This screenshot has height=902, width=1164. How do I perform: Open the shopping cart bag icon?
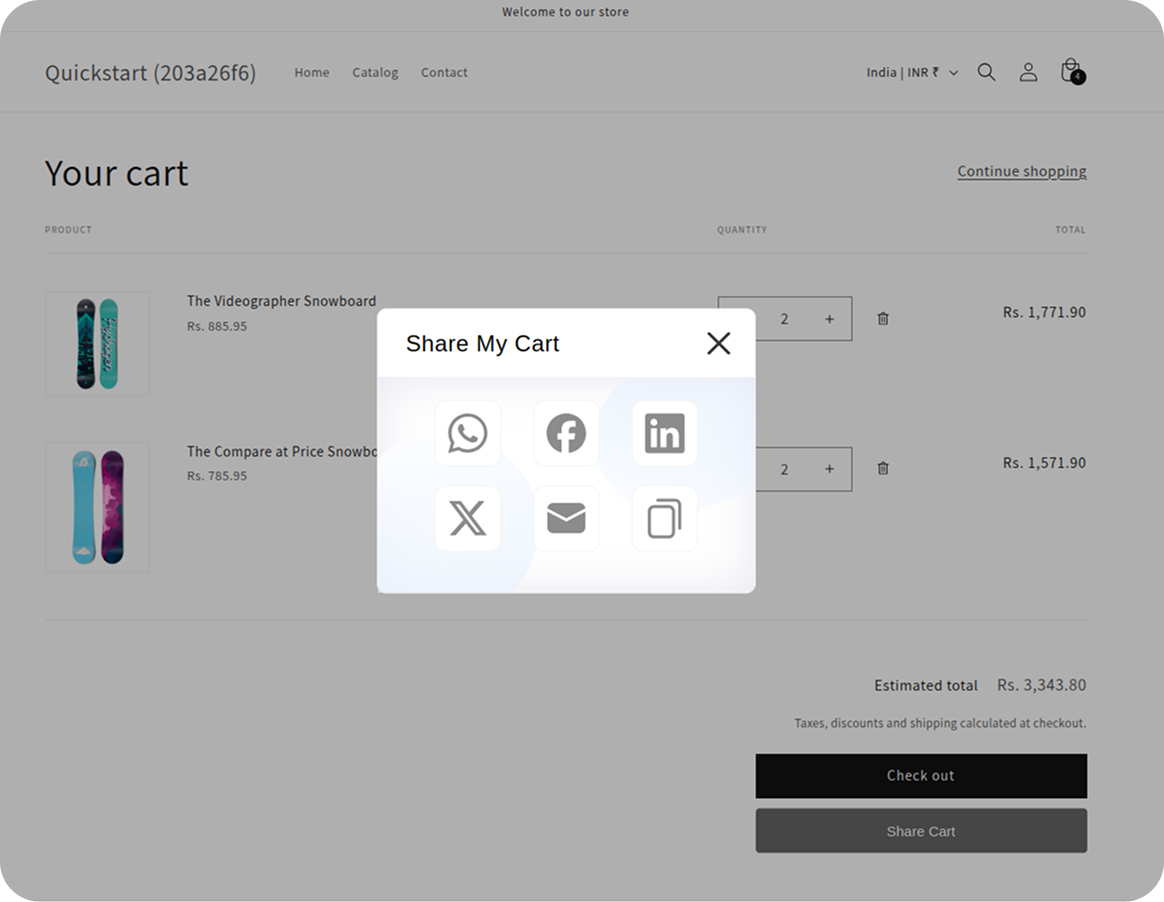click(x=1069, y=71)
